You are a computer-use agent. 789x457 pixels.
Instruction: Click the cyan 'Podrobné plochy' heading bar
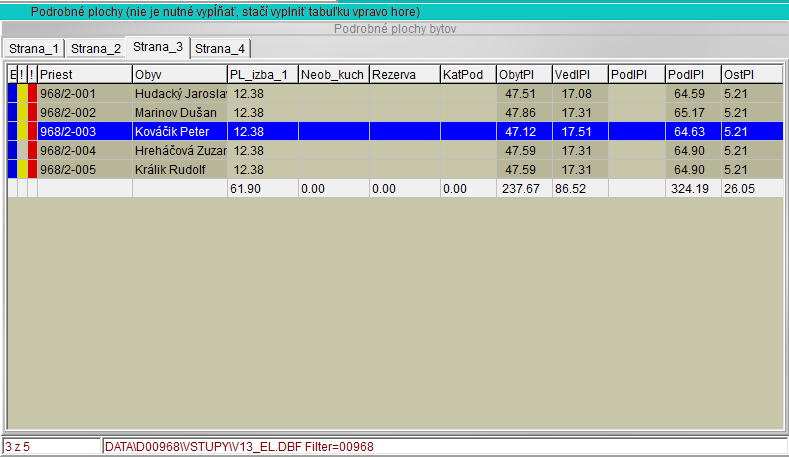(394, 12)
